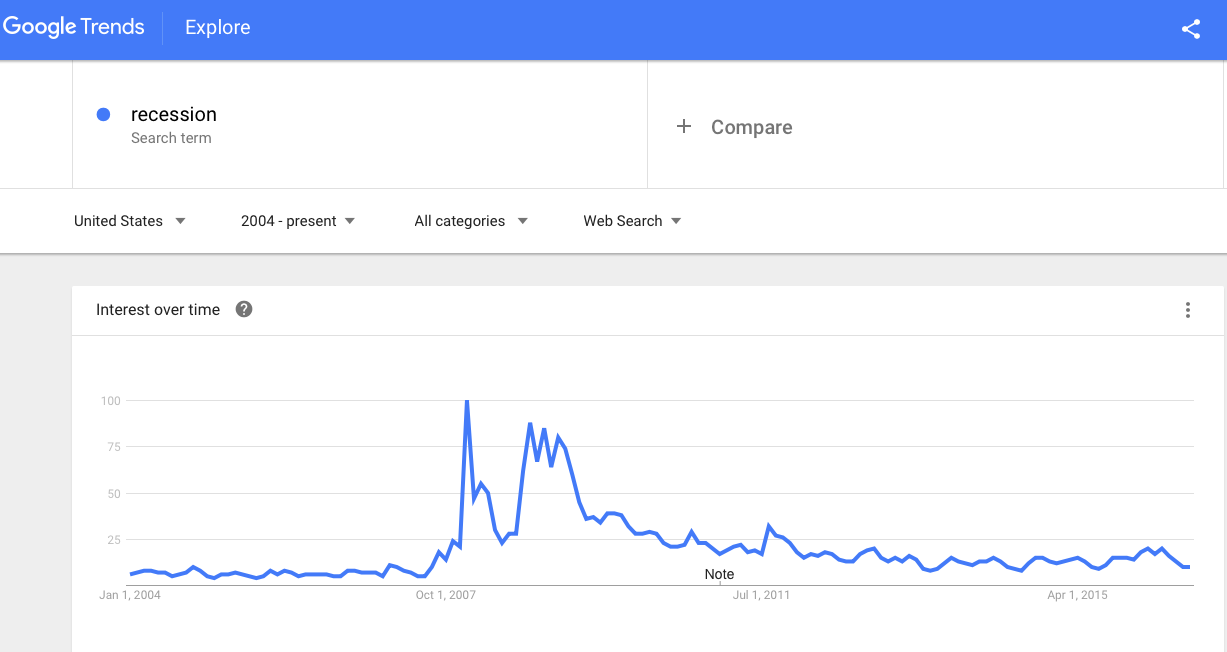
Task: Open the chart's three-dot options menu
Action: pyautogui.click(x=1188, y=310)
